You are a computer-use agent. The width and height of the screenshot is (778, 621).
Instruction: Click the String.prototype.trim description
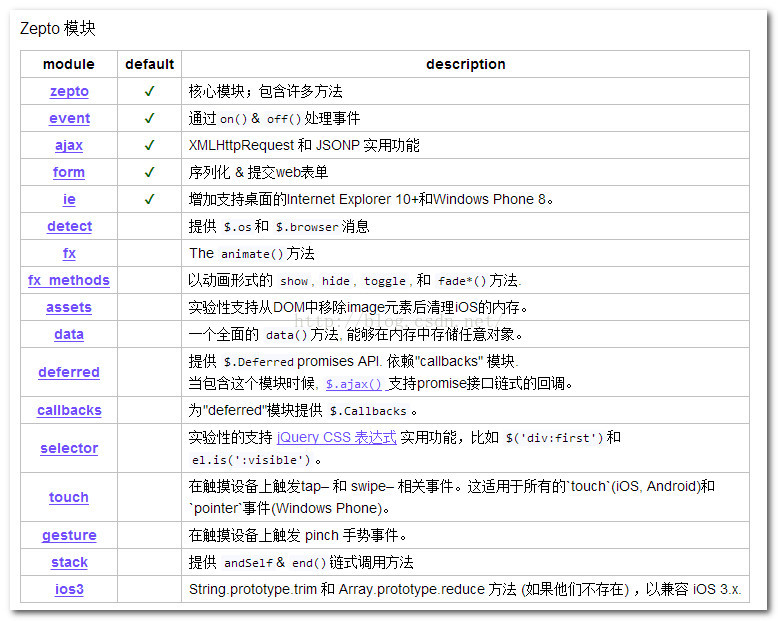point(465,589)
